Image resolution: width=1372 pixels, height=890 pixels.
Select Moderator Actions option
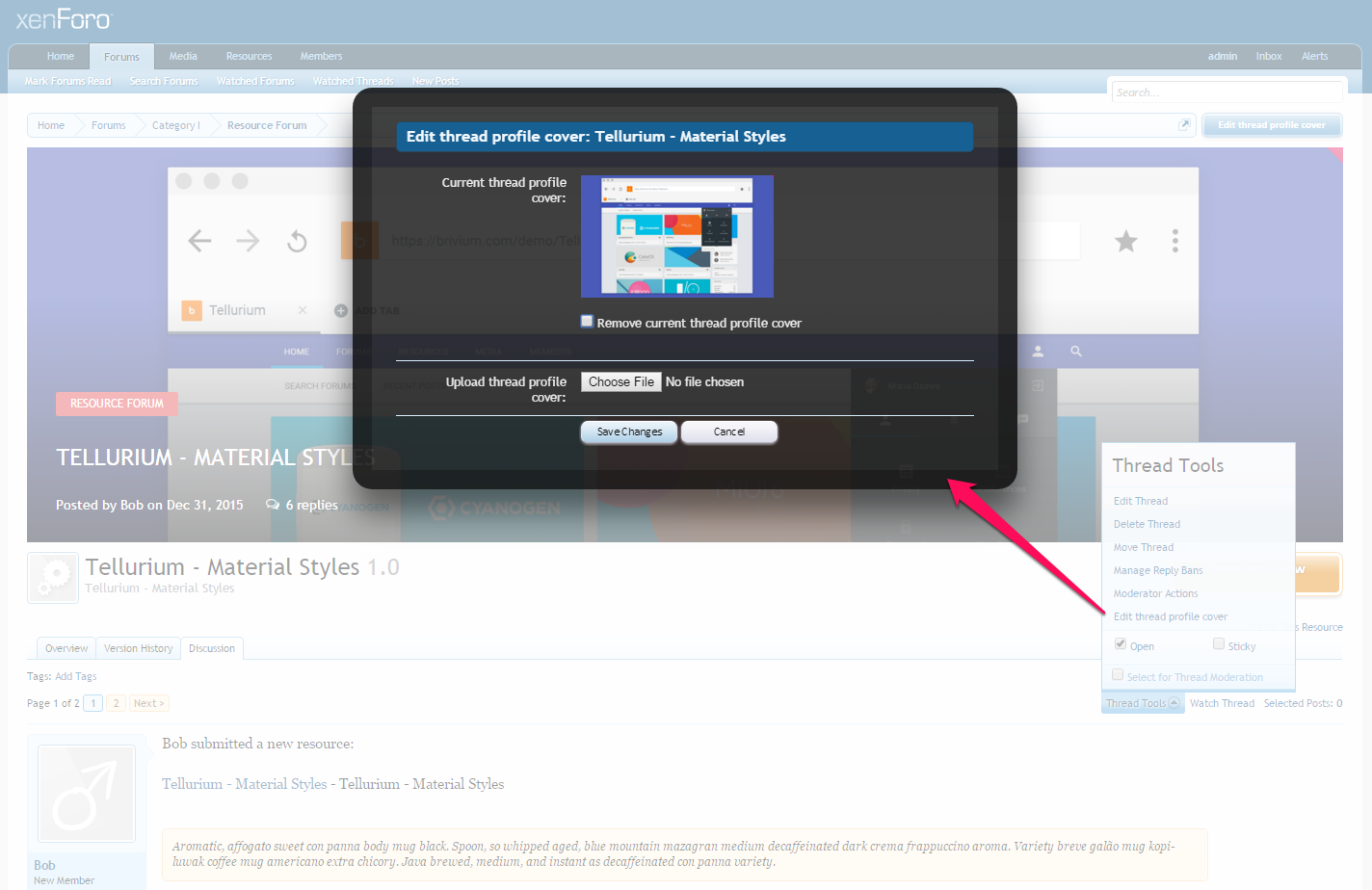coord(1155,593)
